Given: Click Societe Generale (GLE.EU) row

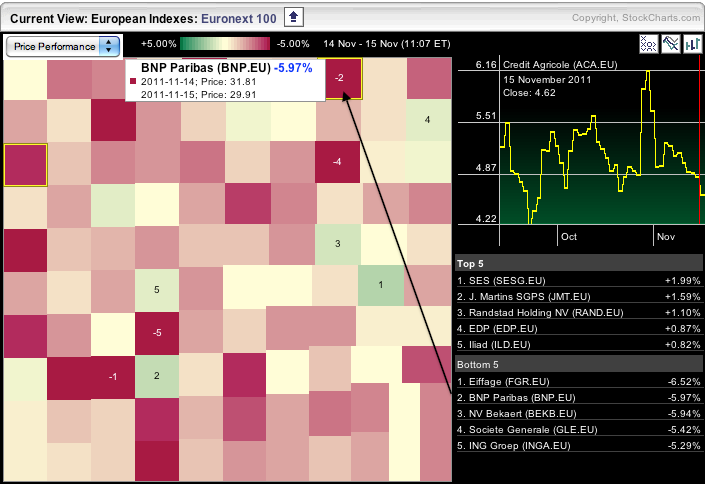Looking at the screenshot, I should [579, 430].
